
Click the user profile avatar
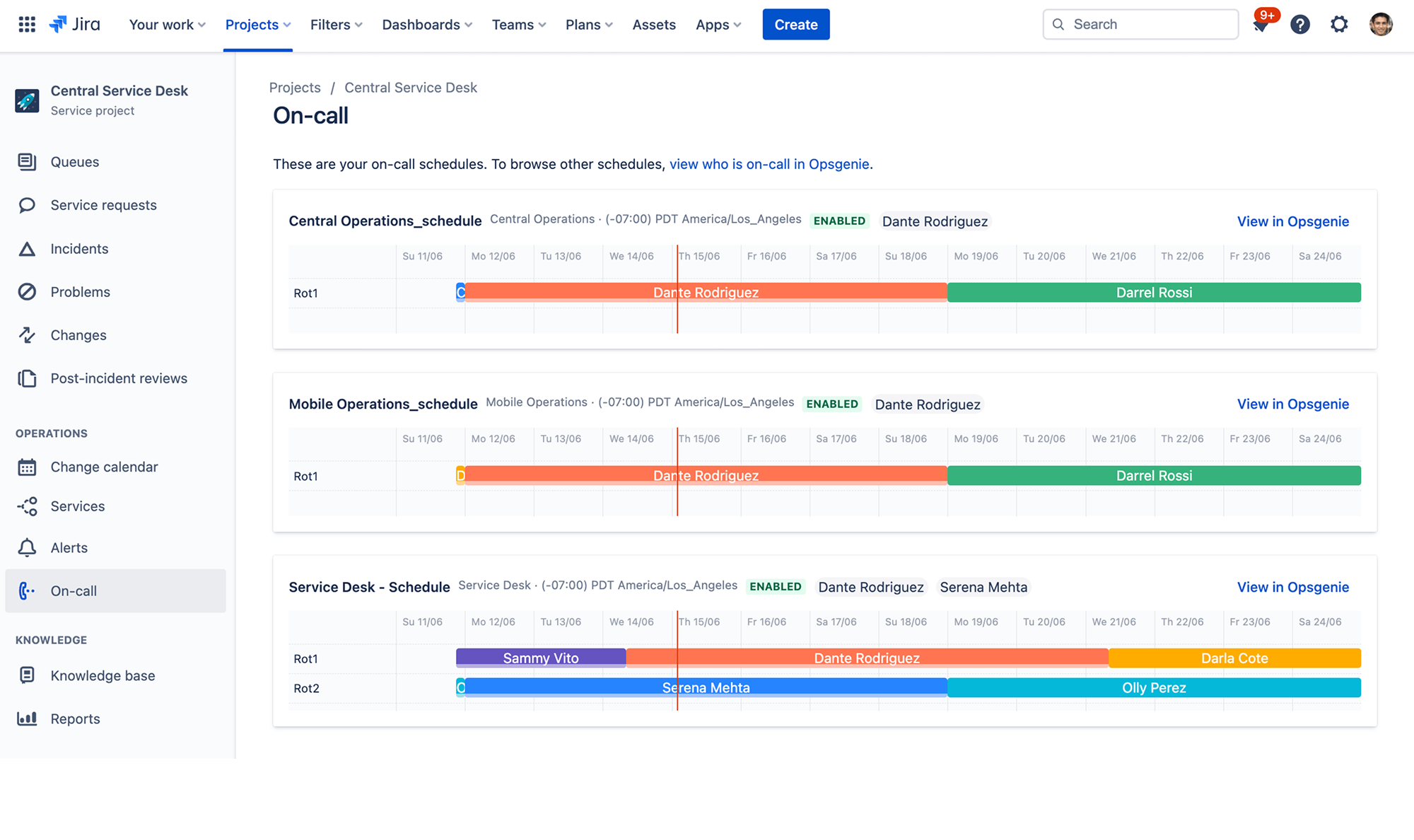tap(1380, 24)
